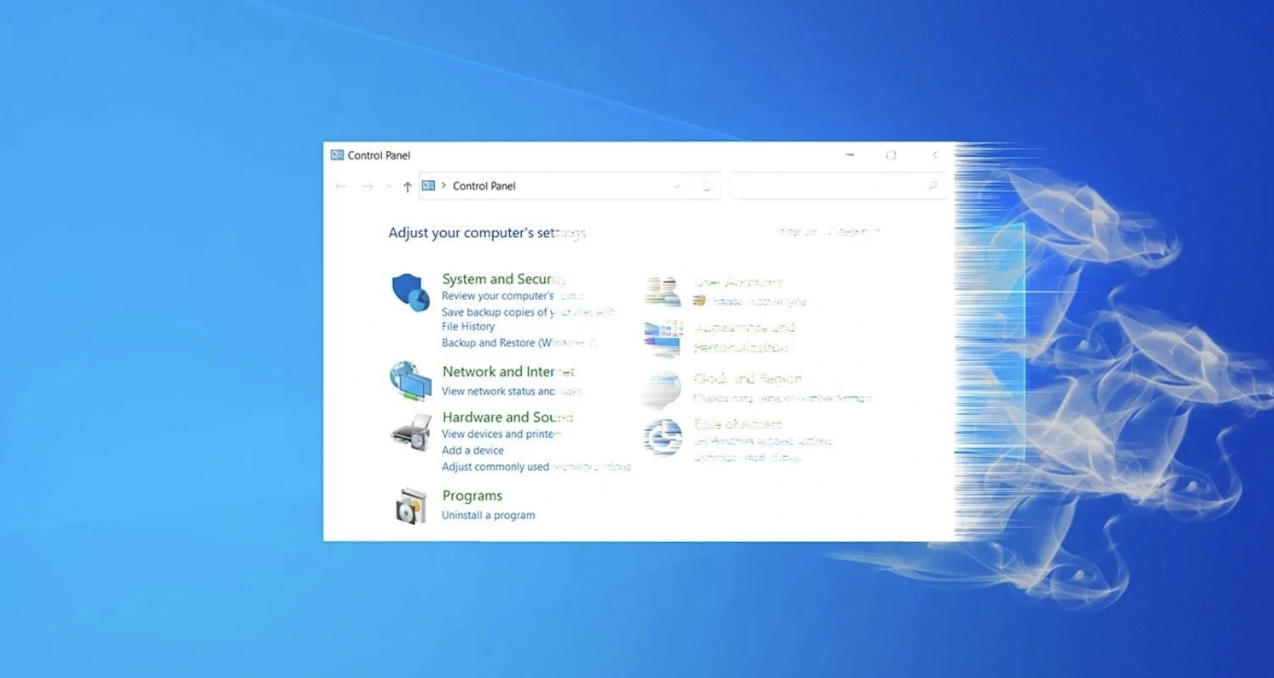Open System and Security

click(504, 279)
